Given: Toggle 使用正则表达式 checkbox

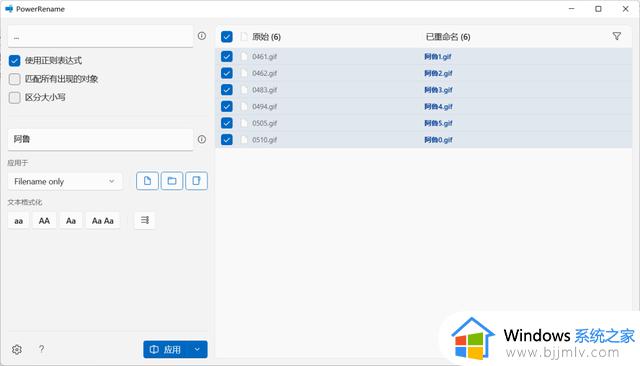Looking at the screenshot, I should click(14, 61).
